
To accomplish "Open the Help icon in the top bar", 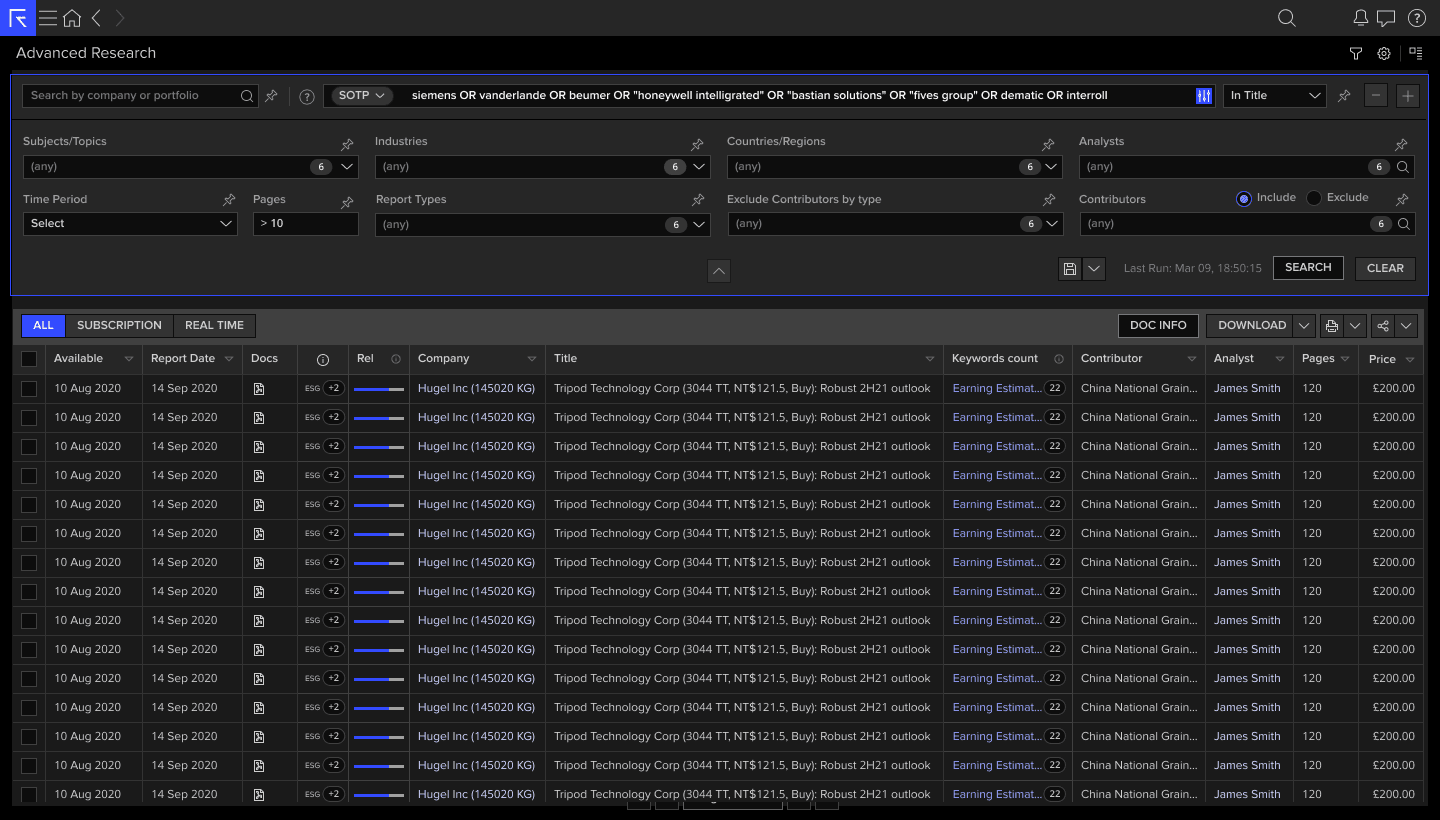I will 1417,18.
